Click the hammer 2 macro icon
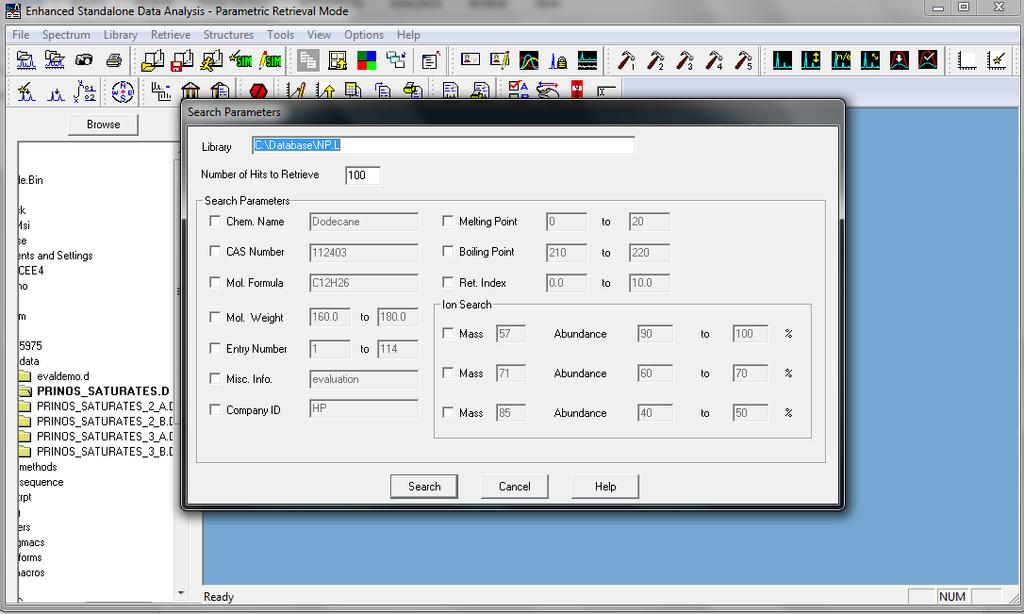 (x=655, y=61)
